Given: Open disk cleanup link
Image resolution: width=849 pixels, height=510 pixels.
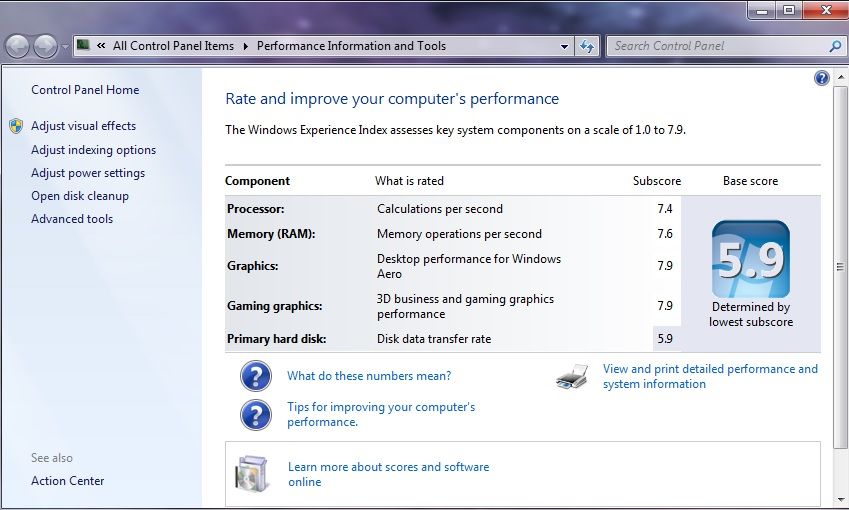Looking at the screenshot, I should pos(80,196).
